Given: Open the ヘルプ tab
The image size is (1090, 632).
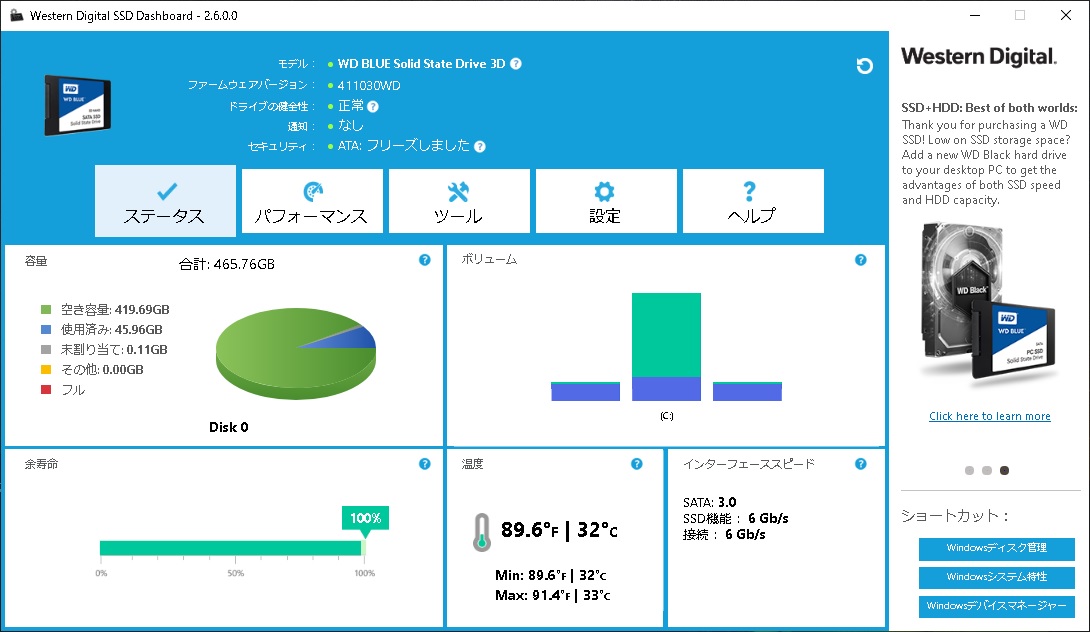Looking at the screenshot, I should [x=753, y=201].
